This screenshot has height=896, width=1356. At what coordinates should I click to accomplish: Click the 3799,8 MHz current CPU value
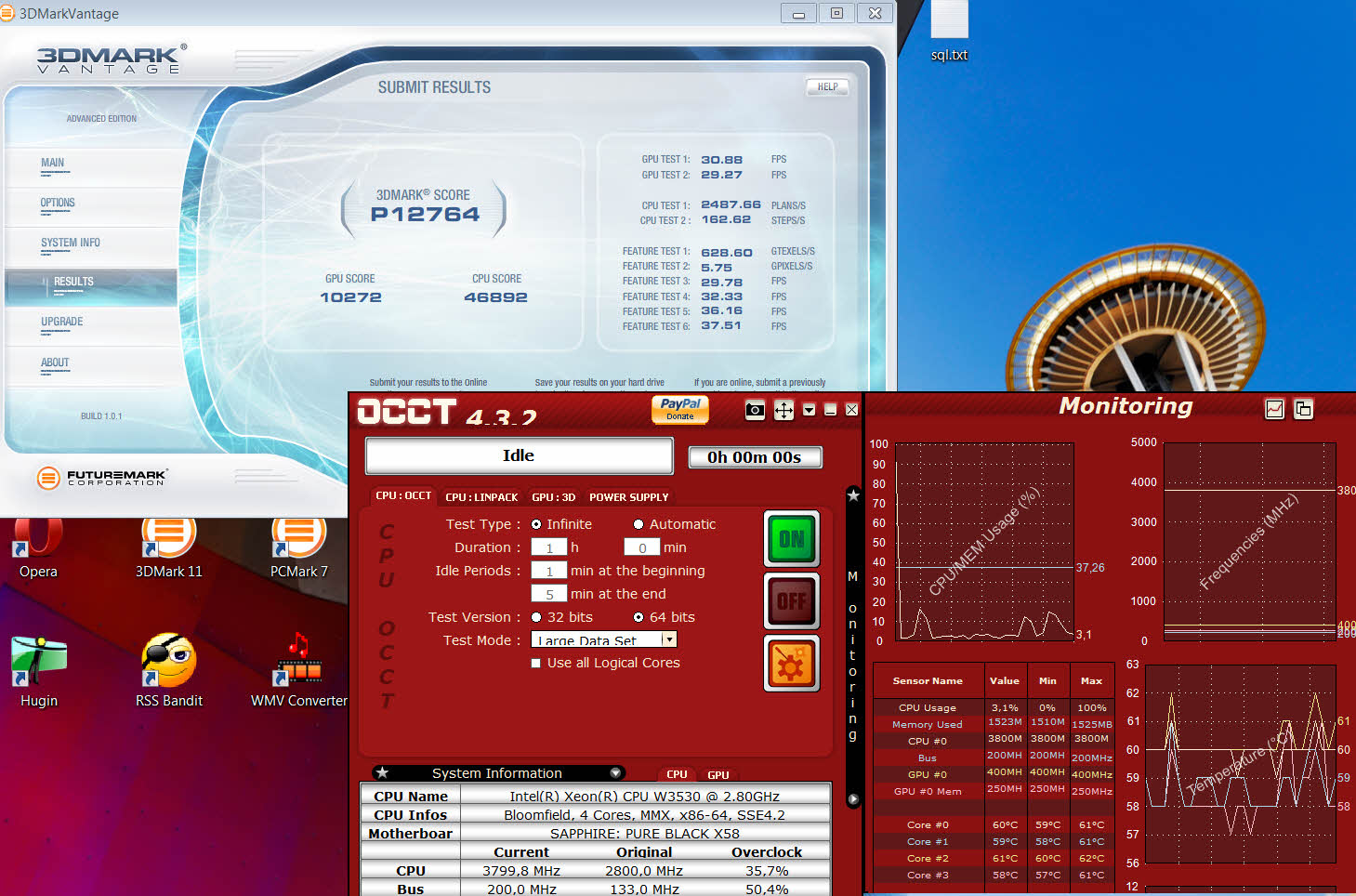coord(521,871)
